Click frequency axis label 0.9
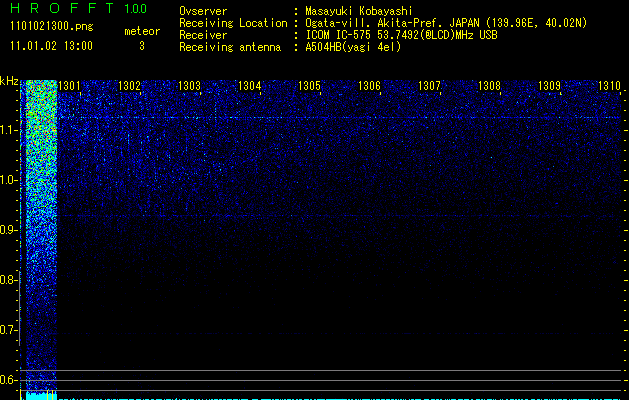629x400 pixels. [x=8, y=230]
